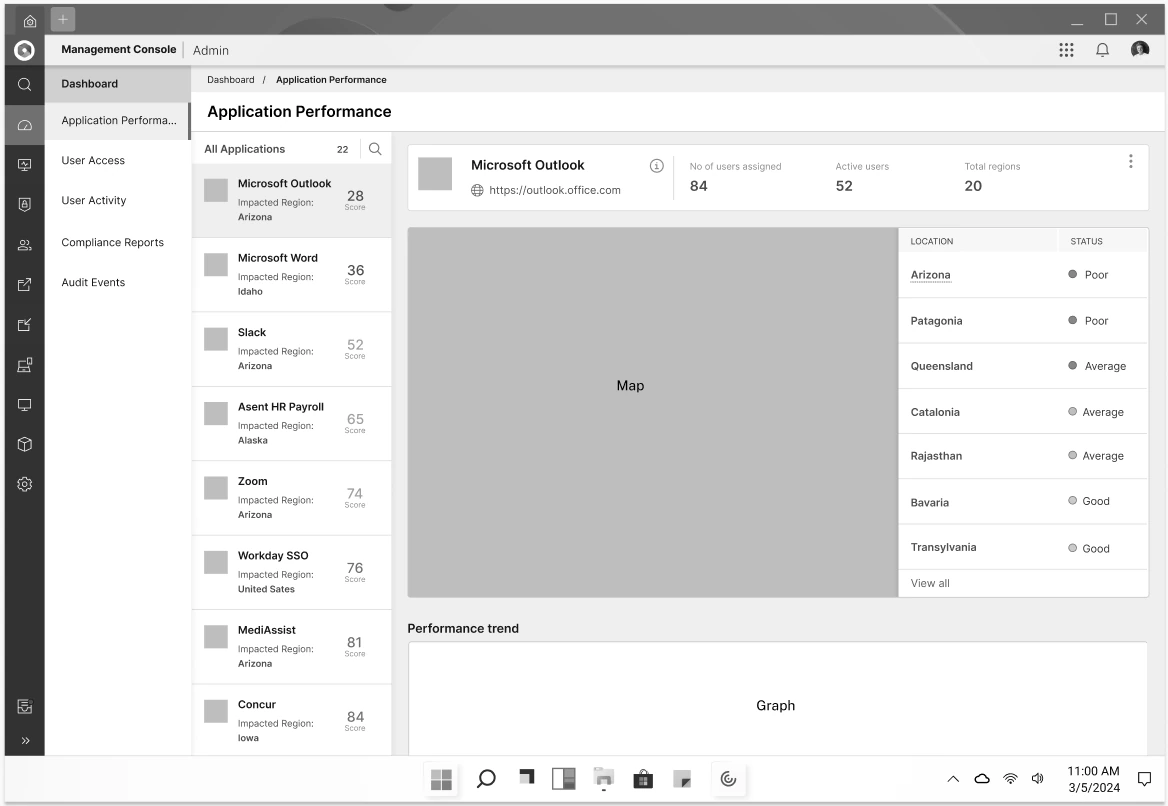The width and height of the screenshot is (1168, 806).
Task: Click the edit note icon in rail
Action: coord(25,325)
